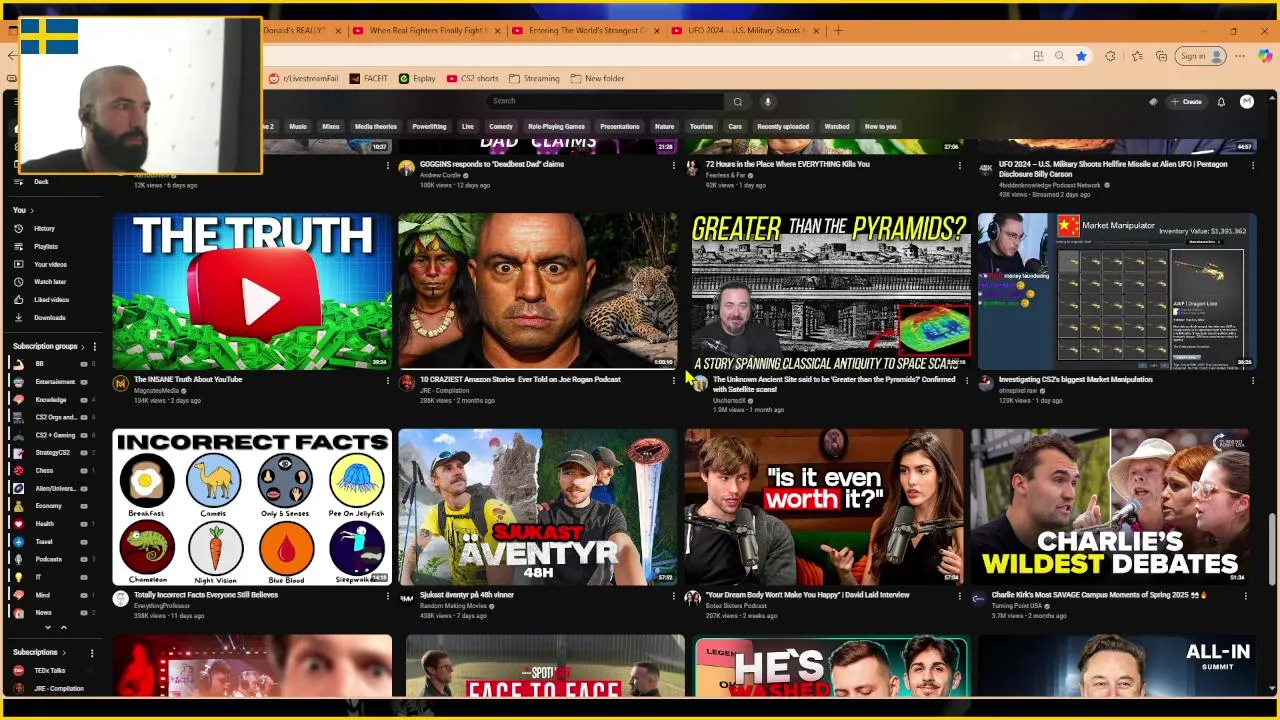Select the Media theories filter chip
Image resolution: width=1280 pixels, height=720 pixels.
pyautogui.click(x=375, y=127)
